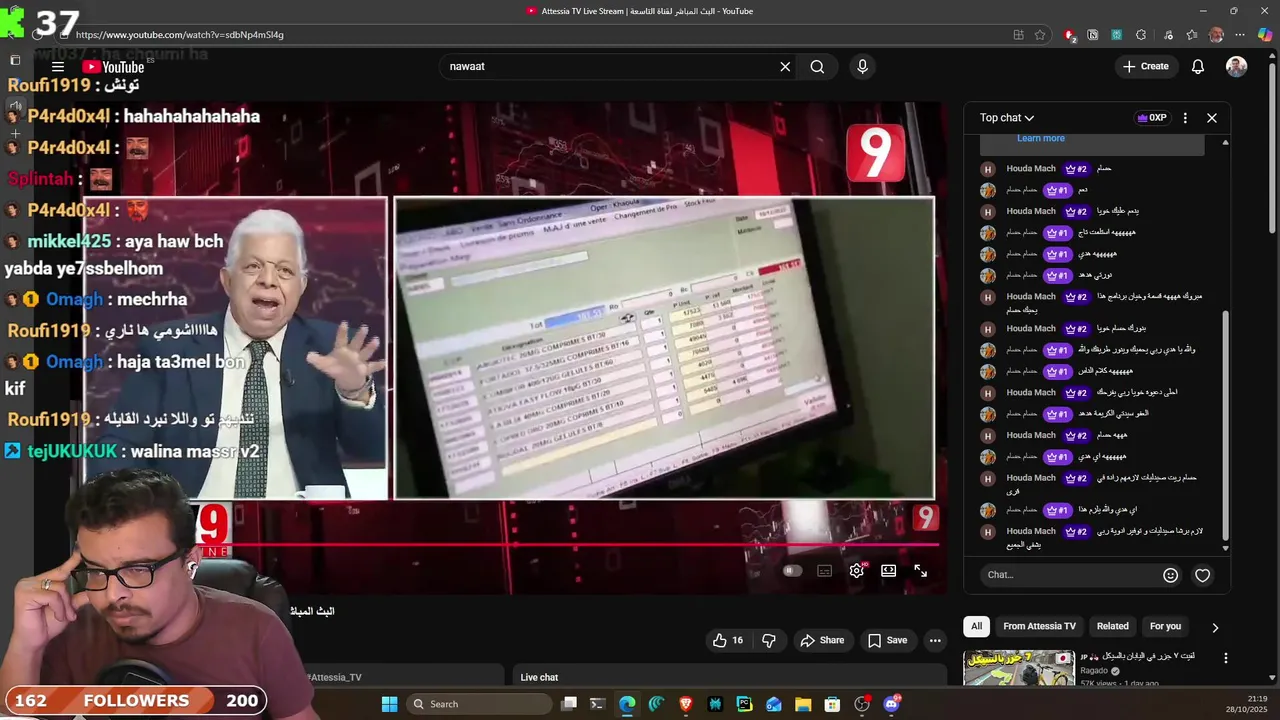Open Terminal from the taskbar

click(x=597, y=704)
